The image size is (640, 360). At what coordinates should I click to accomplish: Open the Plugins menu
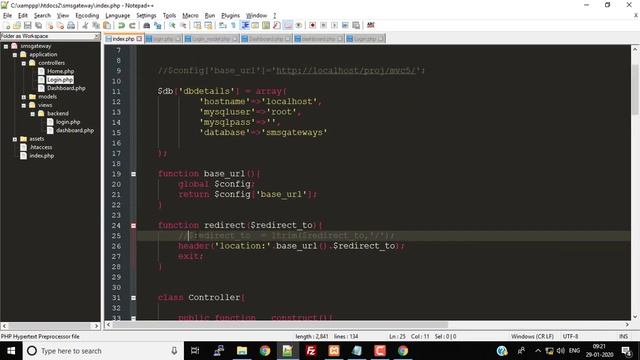[x=230, y=16]
